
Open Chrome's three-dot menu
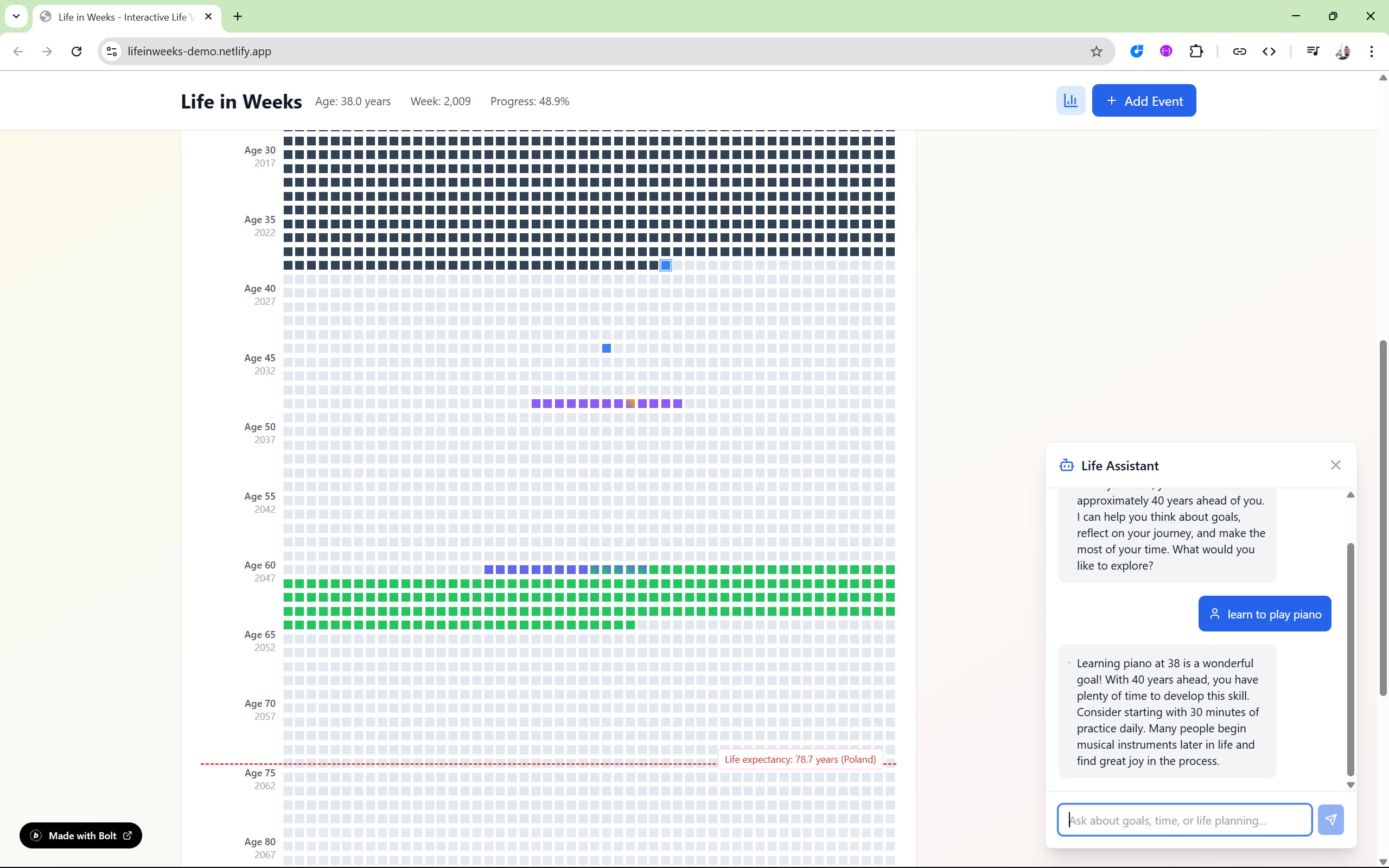coord(1371,51)
